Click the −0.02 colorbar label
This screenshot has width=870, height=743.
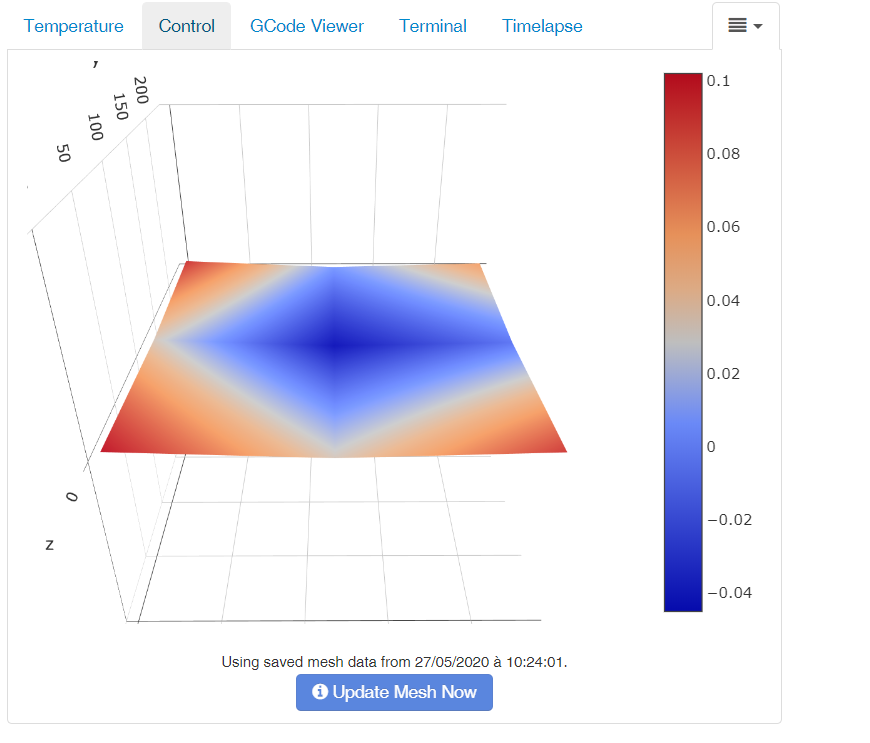[x=730, y=520]
